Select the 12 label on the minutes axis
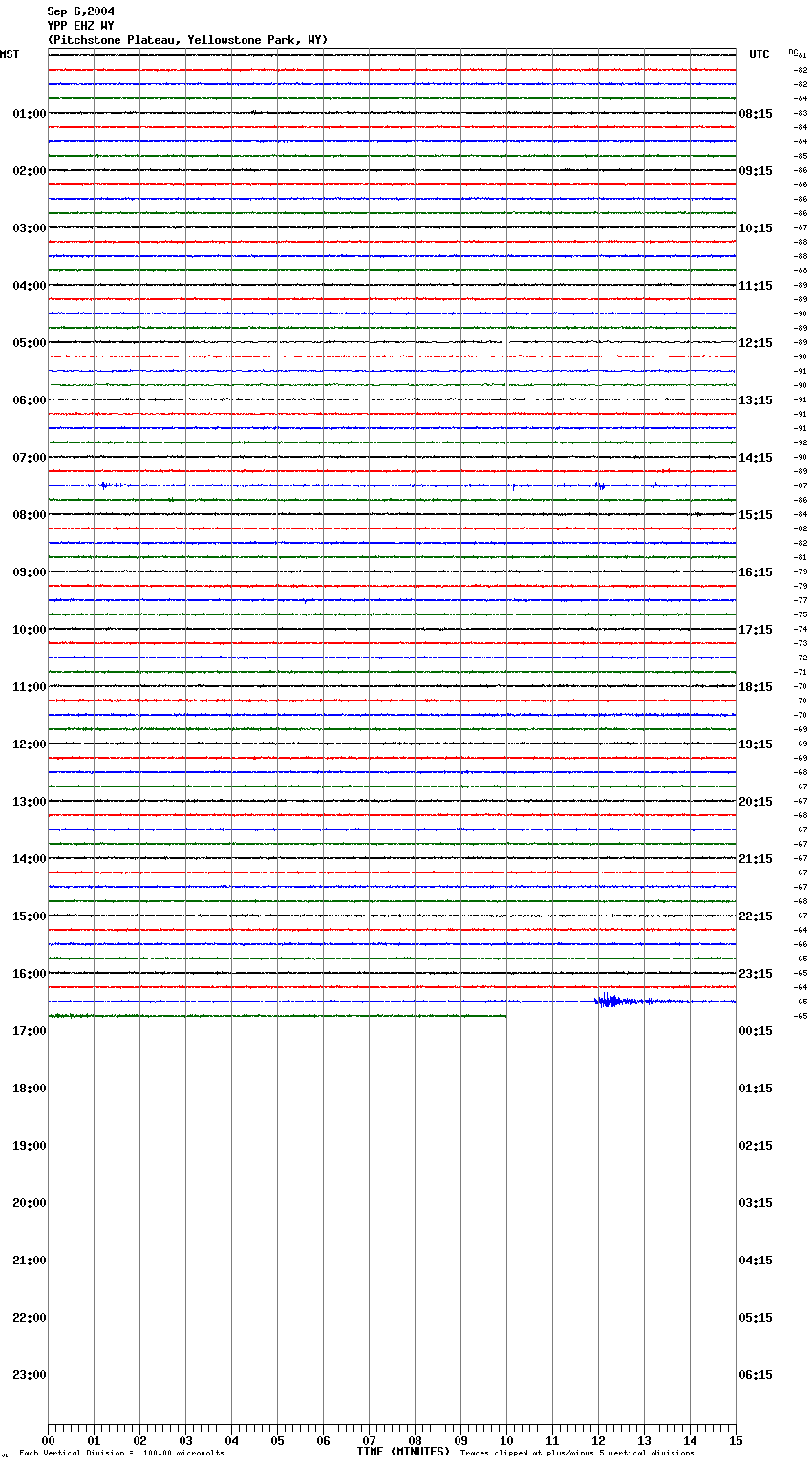This screenshot has width=812, height=1466. 598,1441
